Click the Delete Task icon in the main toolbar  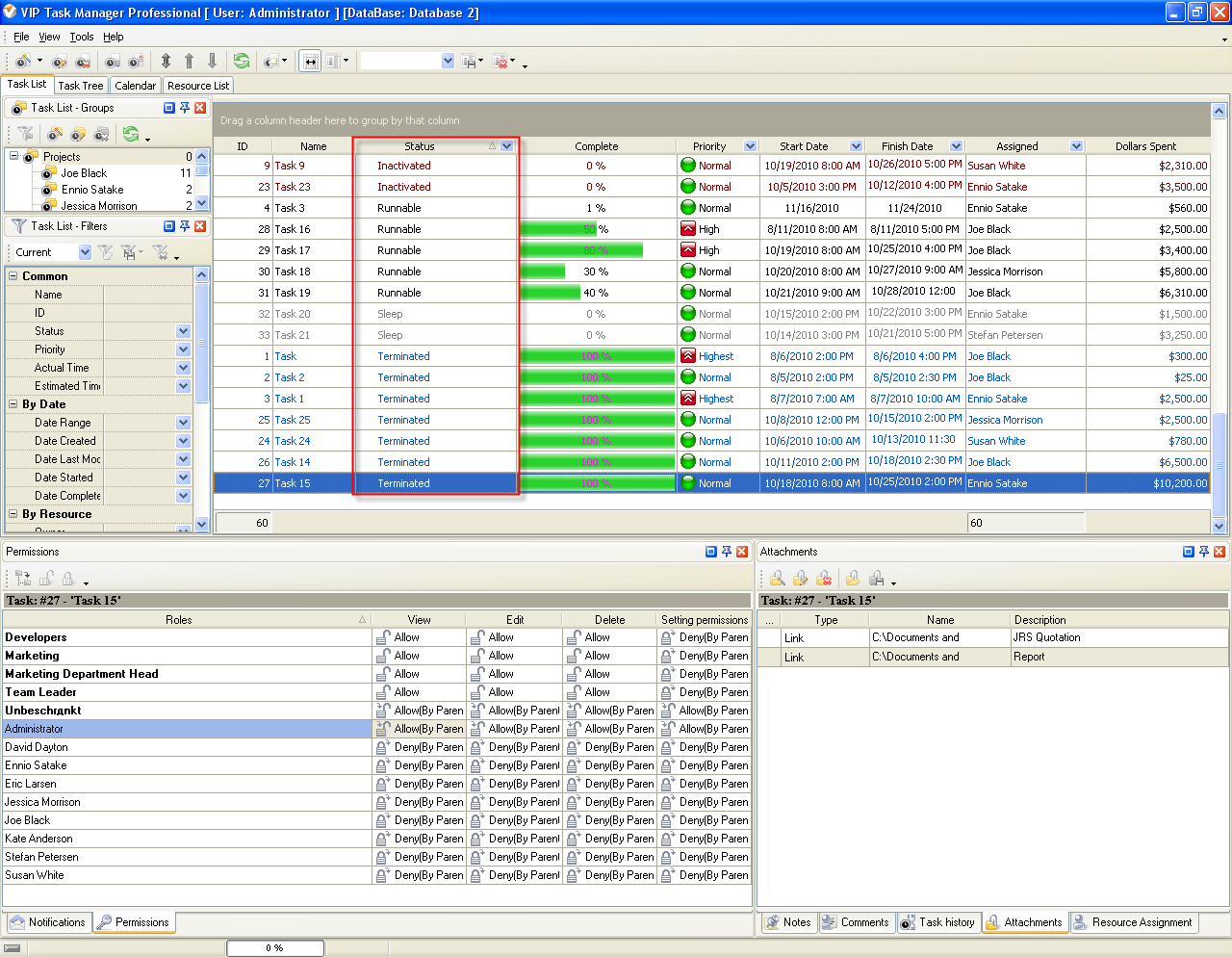[x=84, y=62]
